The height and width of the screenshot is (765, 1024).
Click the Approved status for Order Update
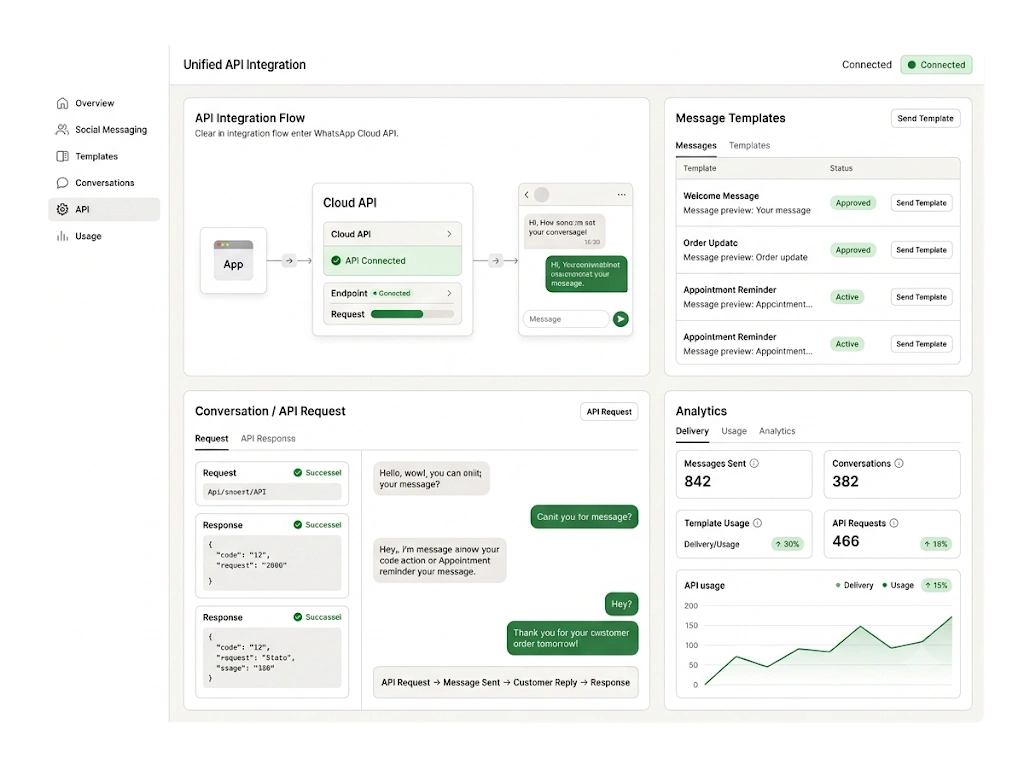(853, 250)
